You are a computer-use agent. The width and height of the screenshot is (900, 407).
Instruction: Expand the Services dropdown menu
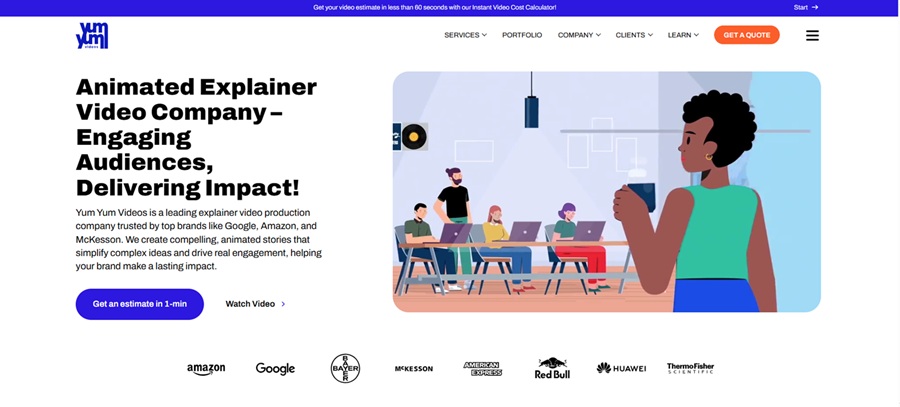coord(465,35)
